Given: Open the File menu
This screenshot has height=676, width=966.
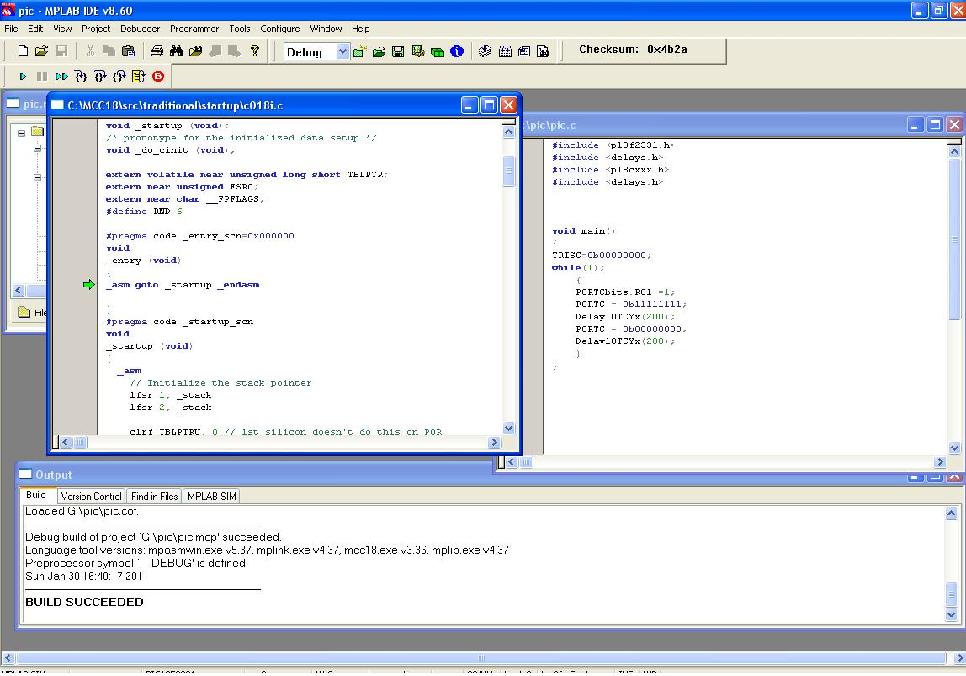Looking at the screenshot, I should [x=11, y=29].
